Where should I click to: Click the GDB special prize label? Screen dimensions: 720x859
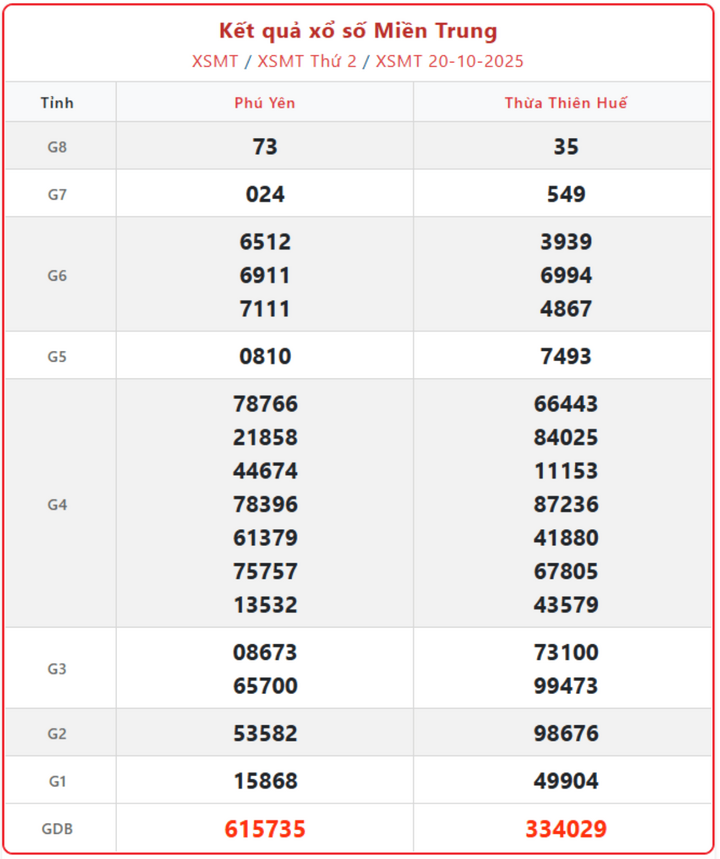point(57,829)
